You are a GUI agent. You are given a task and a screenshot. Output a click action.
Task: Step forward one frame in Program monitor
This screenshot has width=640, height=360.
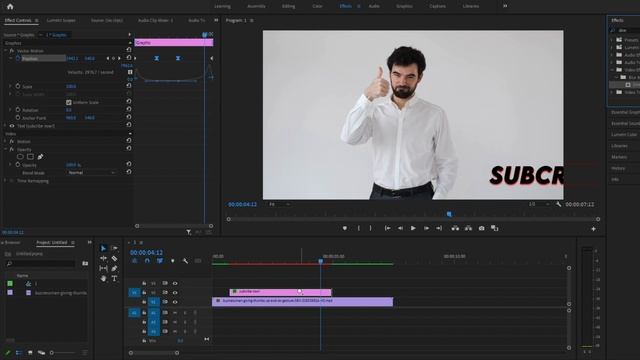(426, 228)
